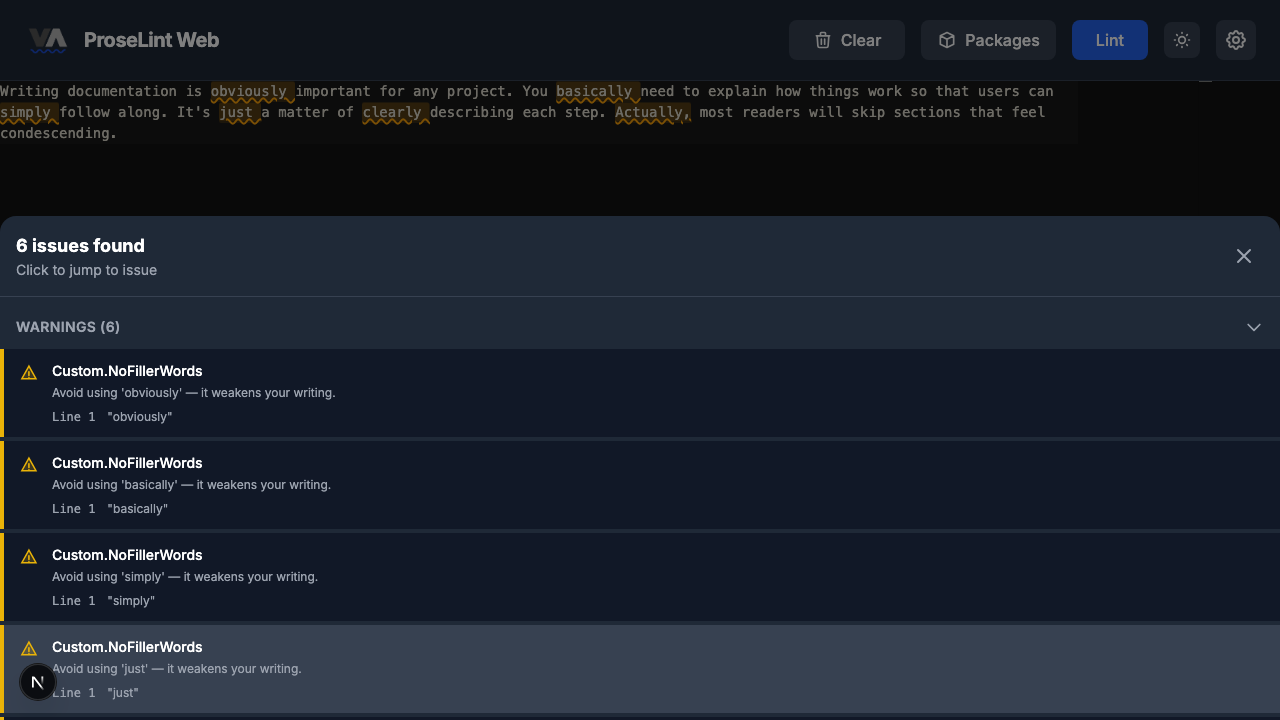Image resolution: width=1280 pixels, height=720 pixels.
Task: Jump to the 'obviously' filler word issue
Action: (x=640, y=393)
